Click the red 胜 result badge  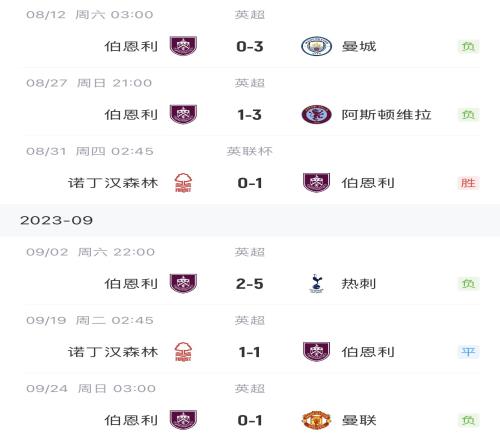[468, 183]
